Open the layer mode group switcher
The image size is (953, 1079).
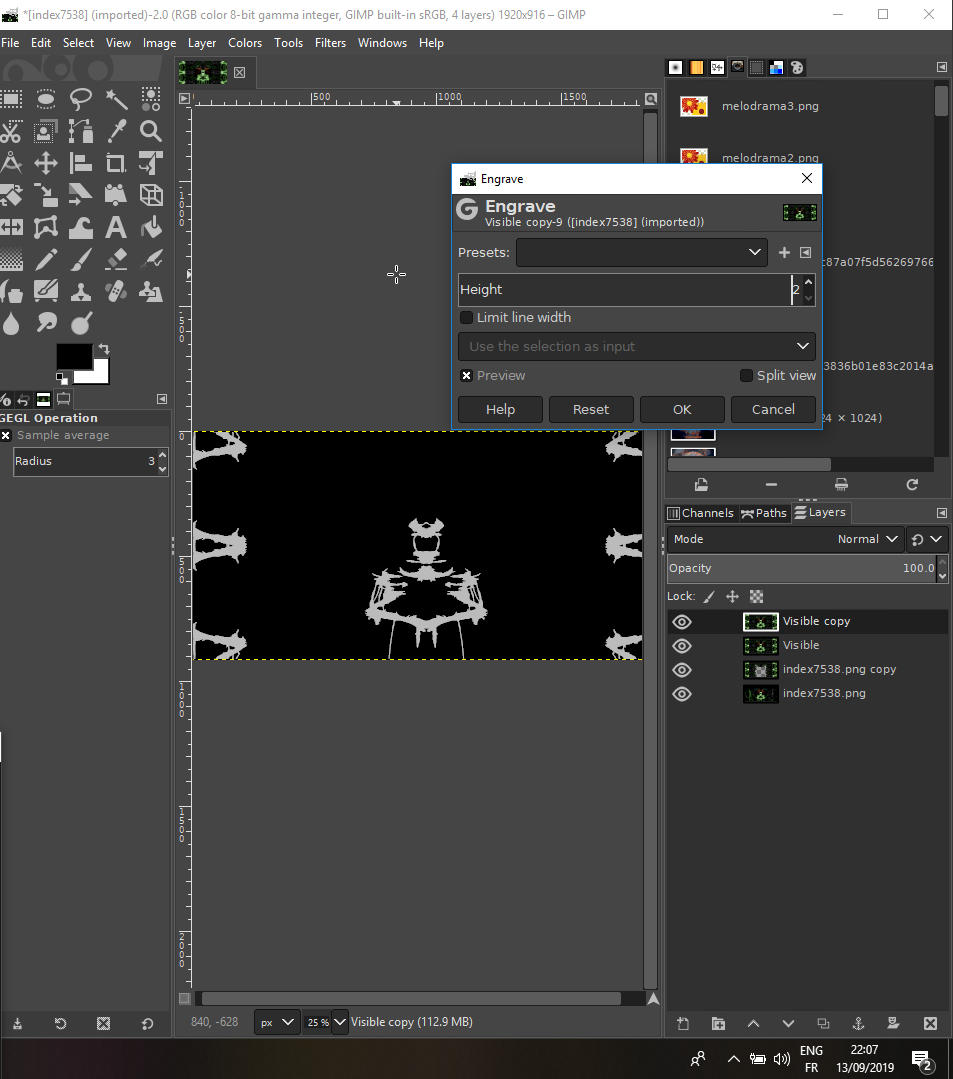click(x=927, y=540)
